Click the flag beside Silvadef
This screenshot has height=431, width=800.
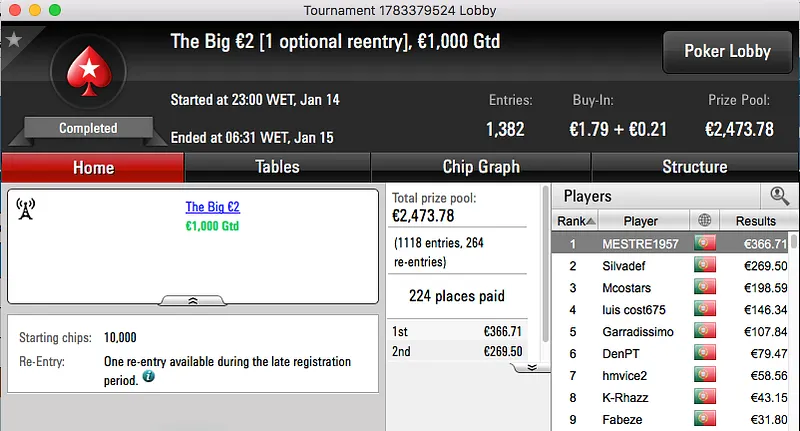click(x=705, y=266)
